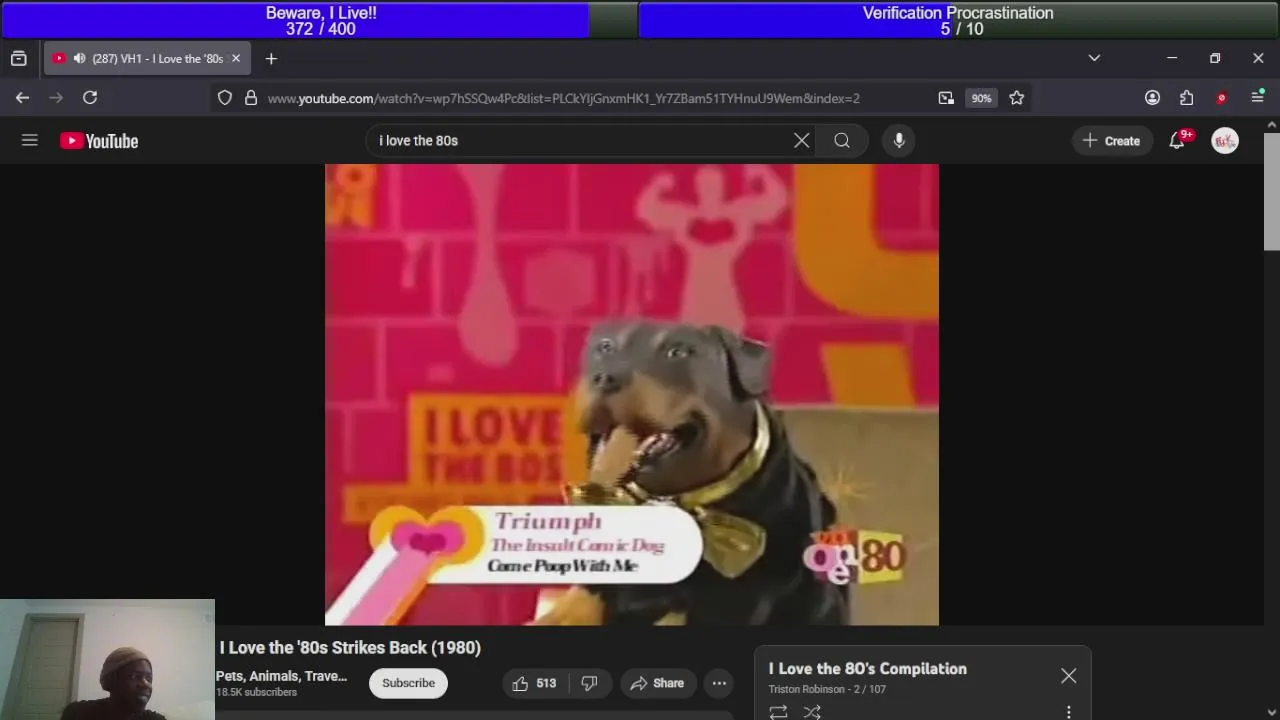This screenshot has height=720, width=1280.
Task: Open the browser account icon
Action: (1152, 98)
